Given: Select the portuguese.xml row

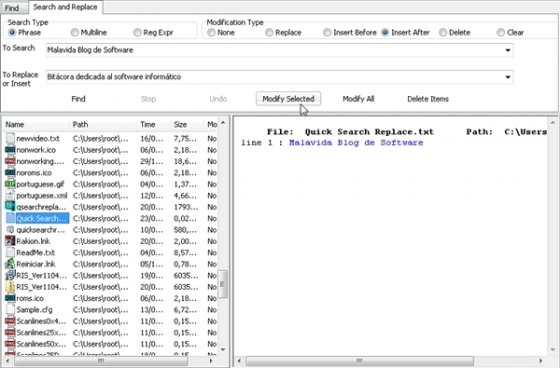Looking at the screenshot, I should click(x=111, y=195).
